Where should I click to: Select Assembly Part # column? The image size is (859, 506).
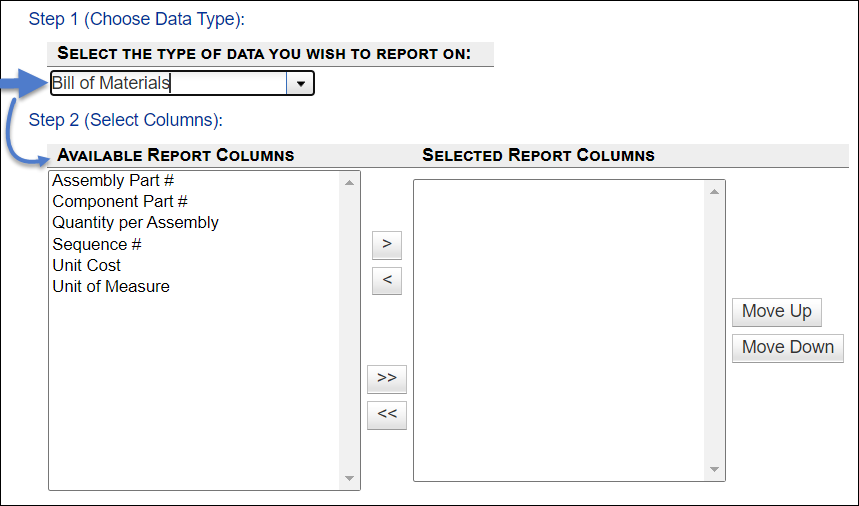click(113, 181)
